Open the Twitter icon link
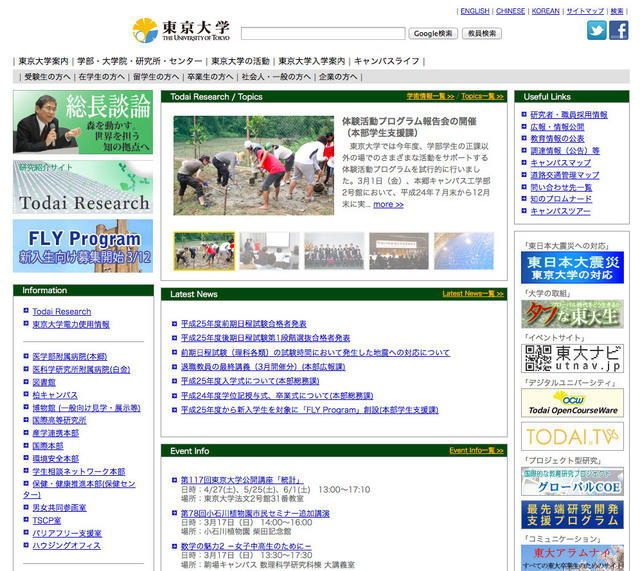The height and width of the screenshot is (571, 640). click(x=596, y=30)
